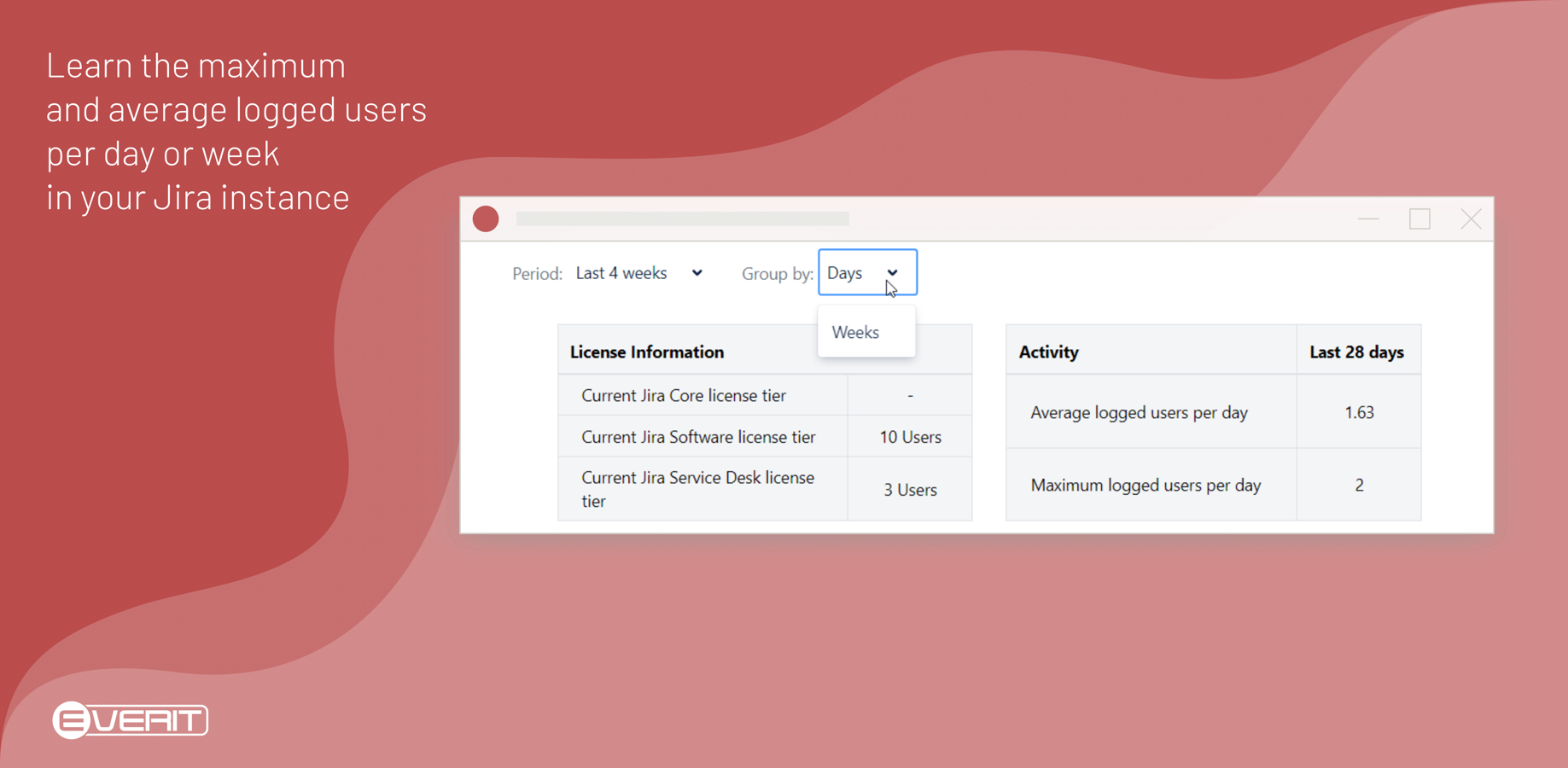Select the Current Jira Core license tier row label
Screen dimensions: 1568x768
684,395
